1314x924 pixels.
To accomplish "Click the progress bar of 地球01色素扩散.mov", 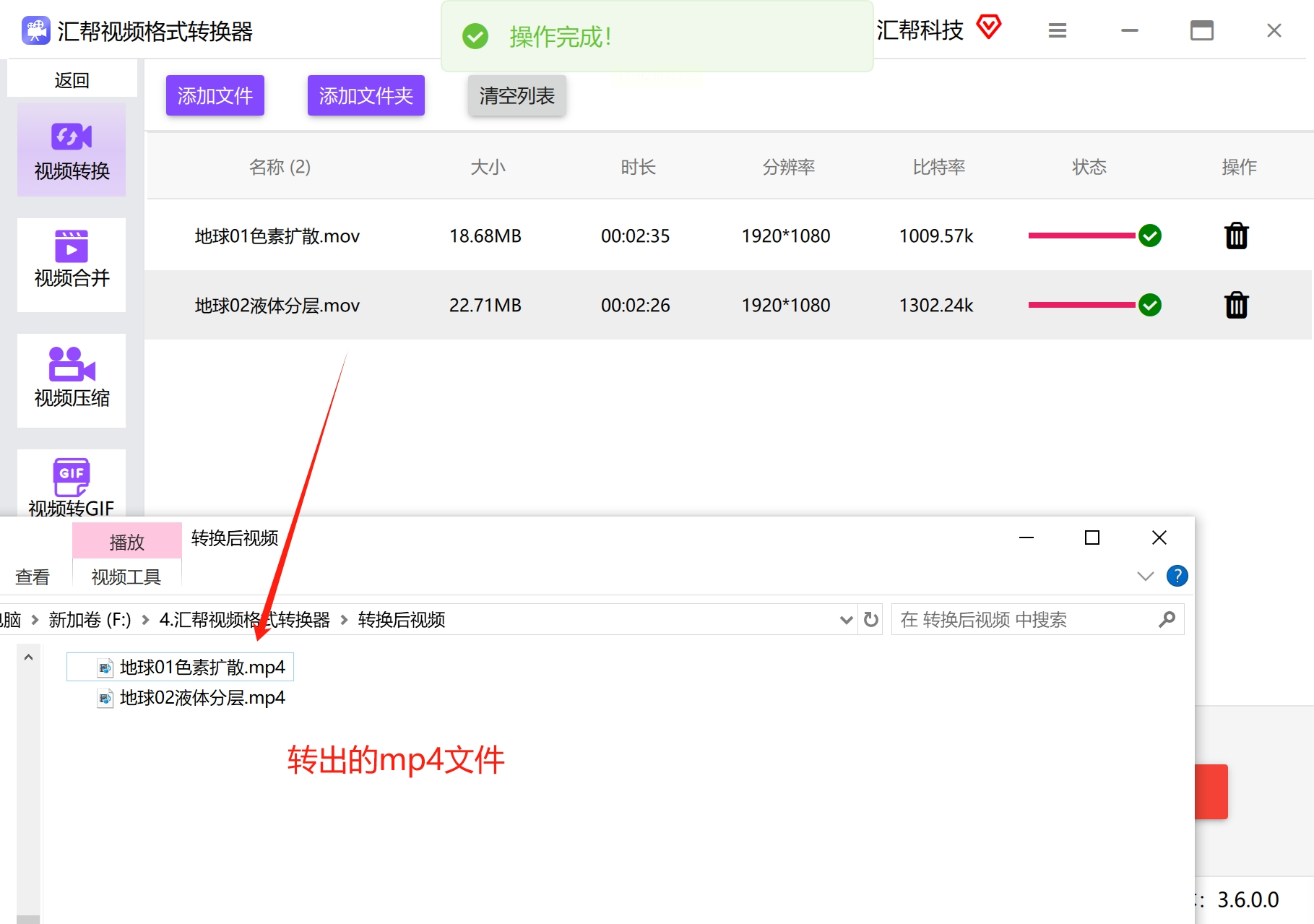I will point(1081,236).
